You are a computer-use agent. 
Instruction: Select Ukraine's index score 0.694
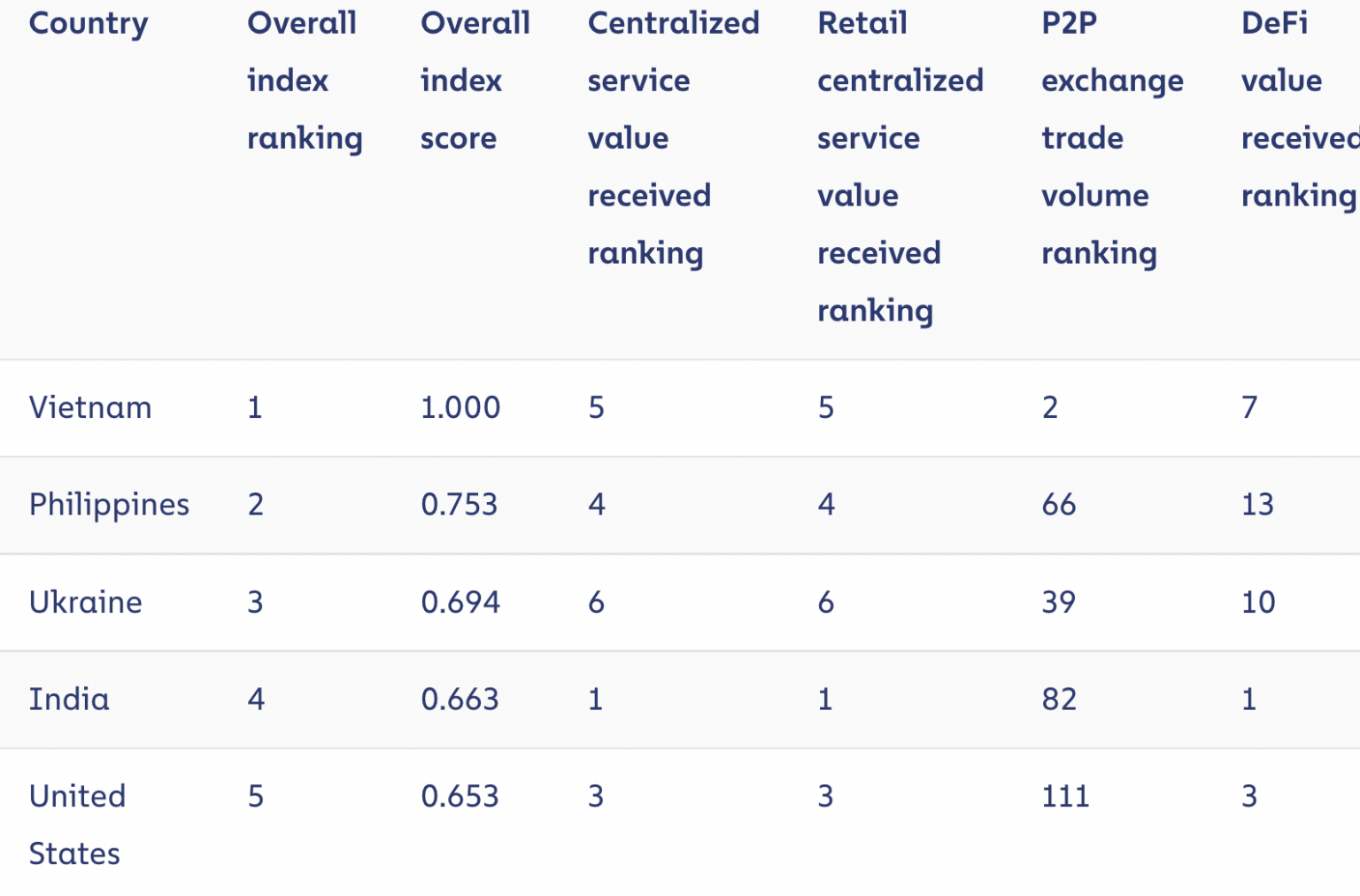(460, 602)
